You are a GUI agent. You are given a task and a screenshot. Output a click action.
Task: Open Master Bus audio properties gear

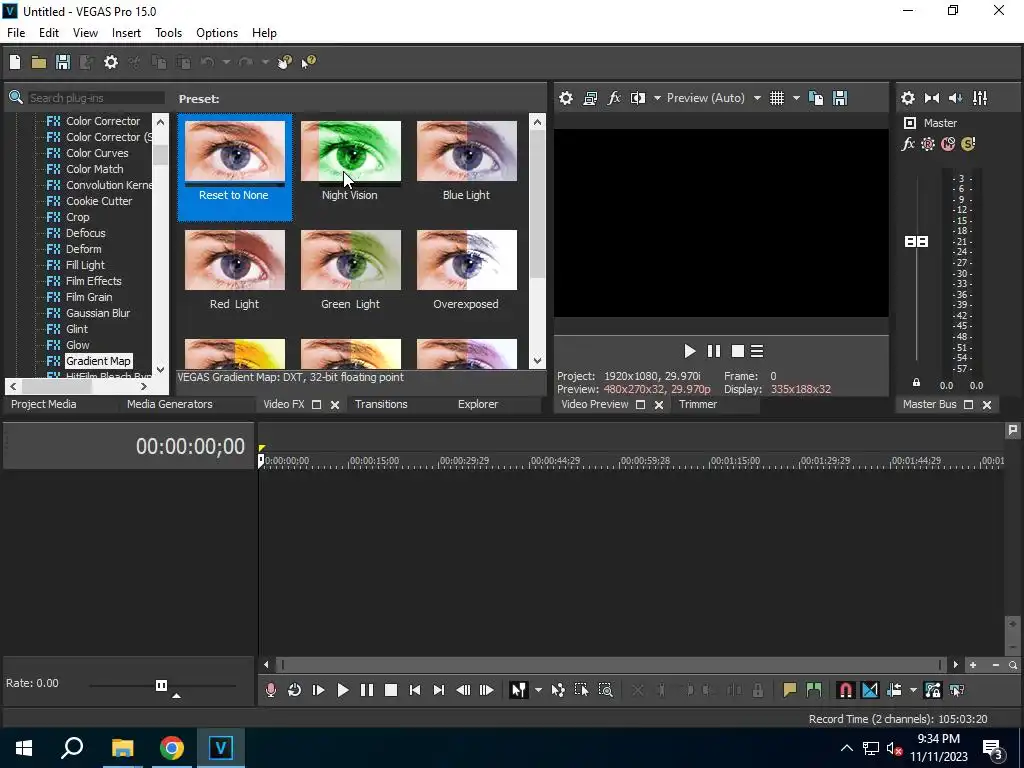[908, 98]
